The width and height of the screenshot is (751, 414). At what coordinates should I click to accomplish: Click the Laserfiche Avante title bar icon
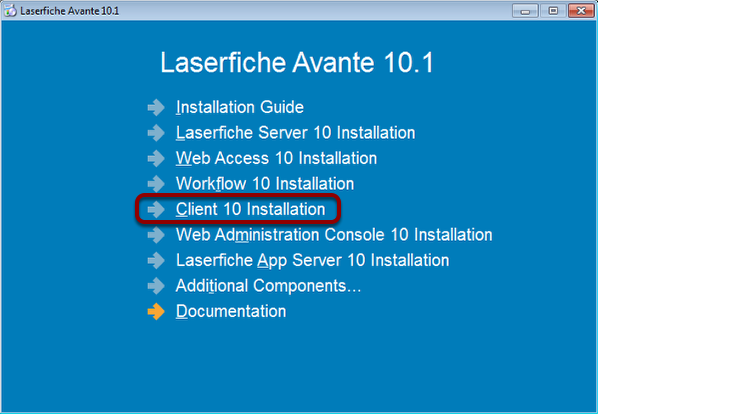coord(10,11)
